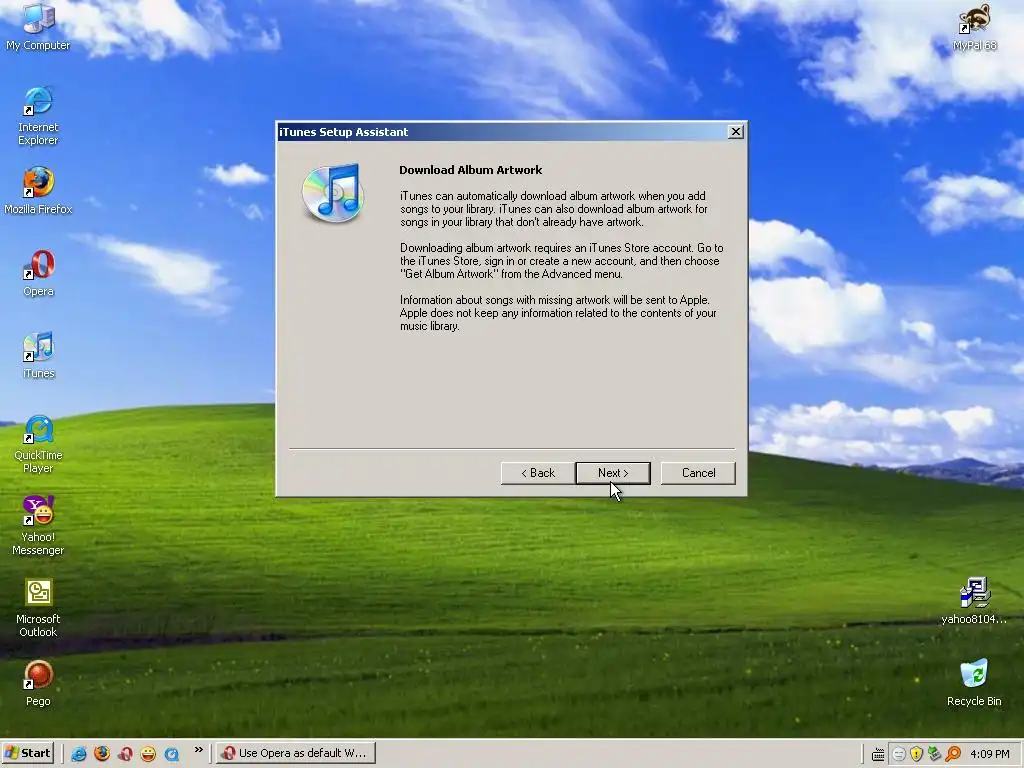Image resolution: width=1024 pixels, height=768 pixels.
Task: Launch Firefox from Quick Launch bar
Action: click(x=102, y=754)
